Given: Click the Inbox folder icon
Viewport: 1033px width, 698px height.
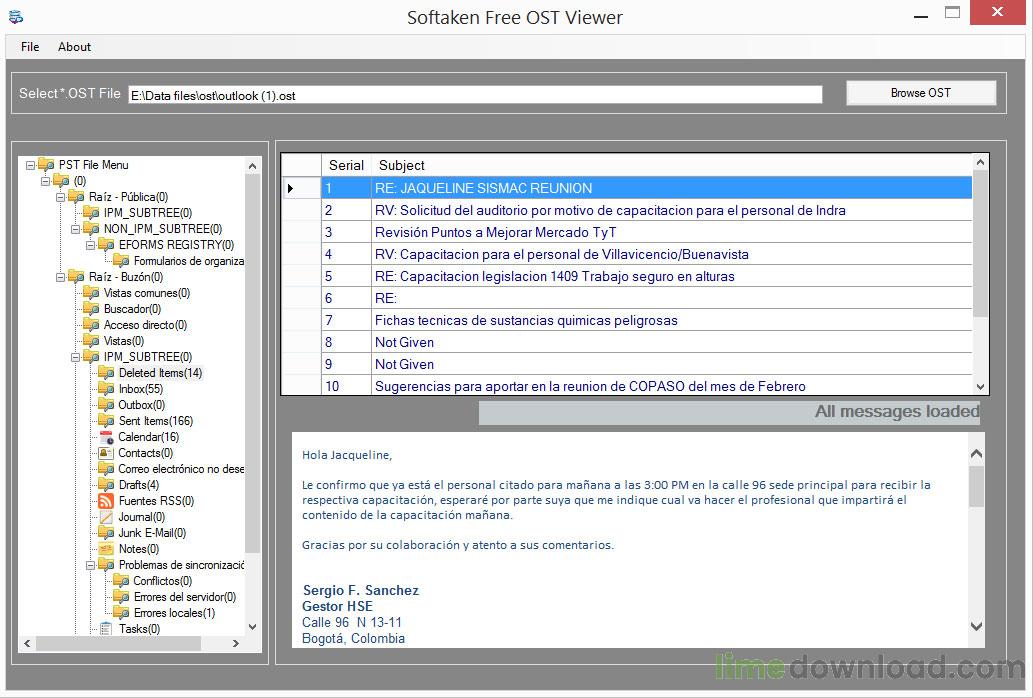Looking at the screenshot, I should click(x=106, y=389).
